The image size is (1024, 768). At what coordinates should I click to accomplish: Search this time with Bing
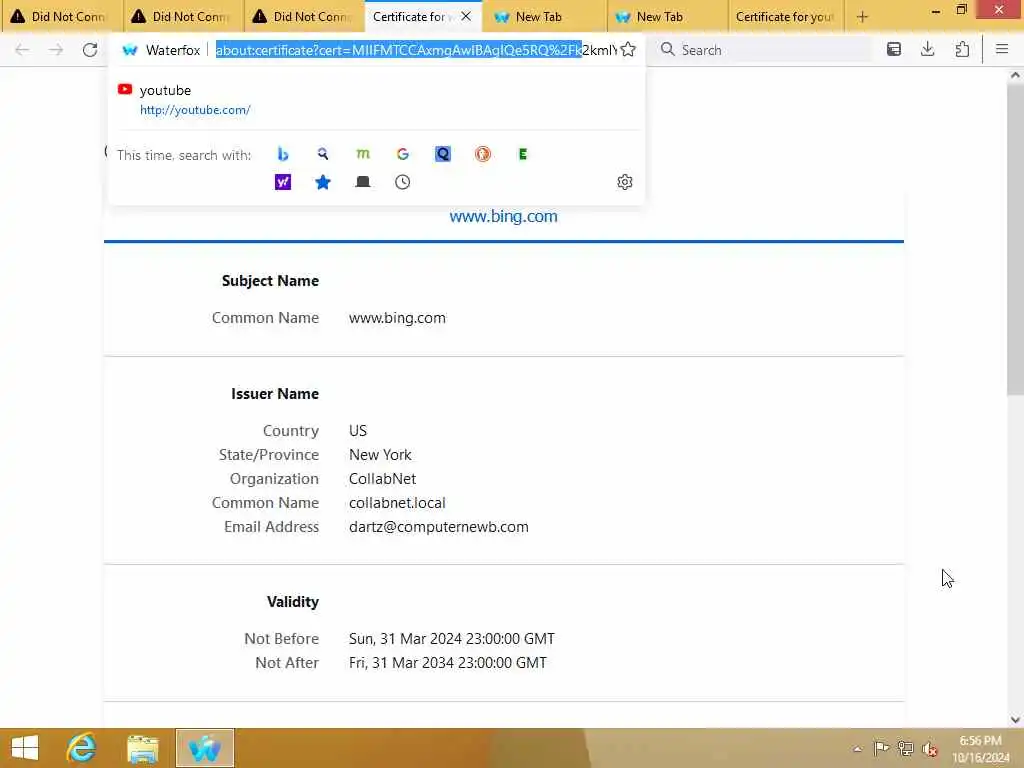pos(283,154)
